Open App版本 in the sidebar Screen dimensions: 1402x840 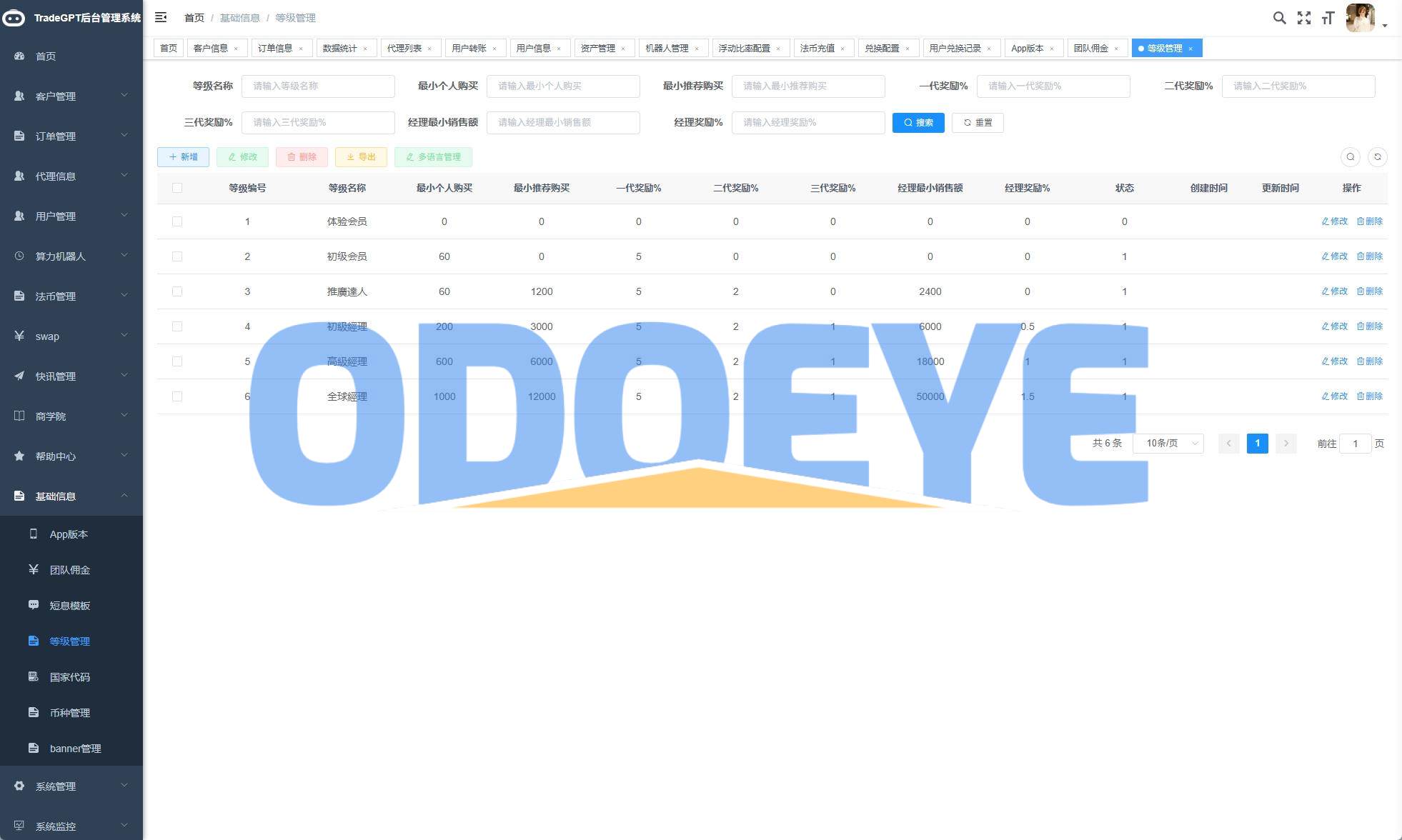pos(69,534)
